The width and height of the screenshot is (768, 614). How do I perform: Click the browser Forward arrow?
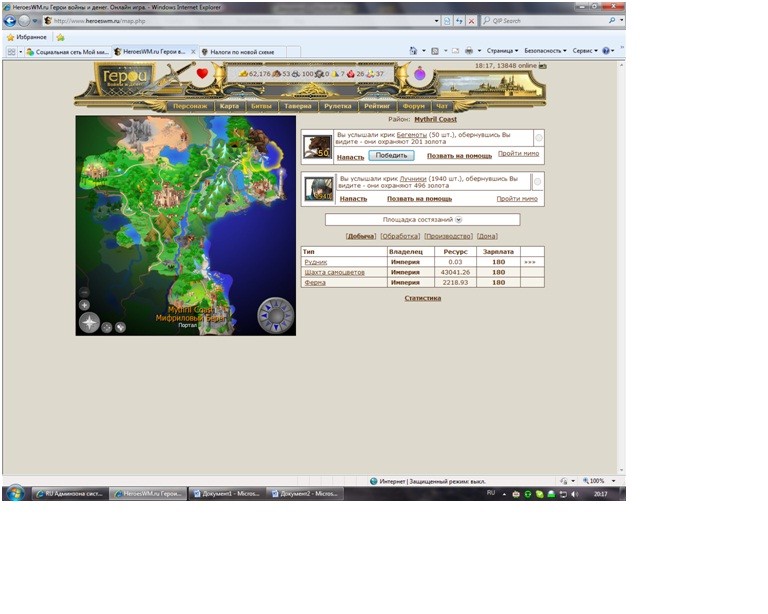(x=24, y=21)
